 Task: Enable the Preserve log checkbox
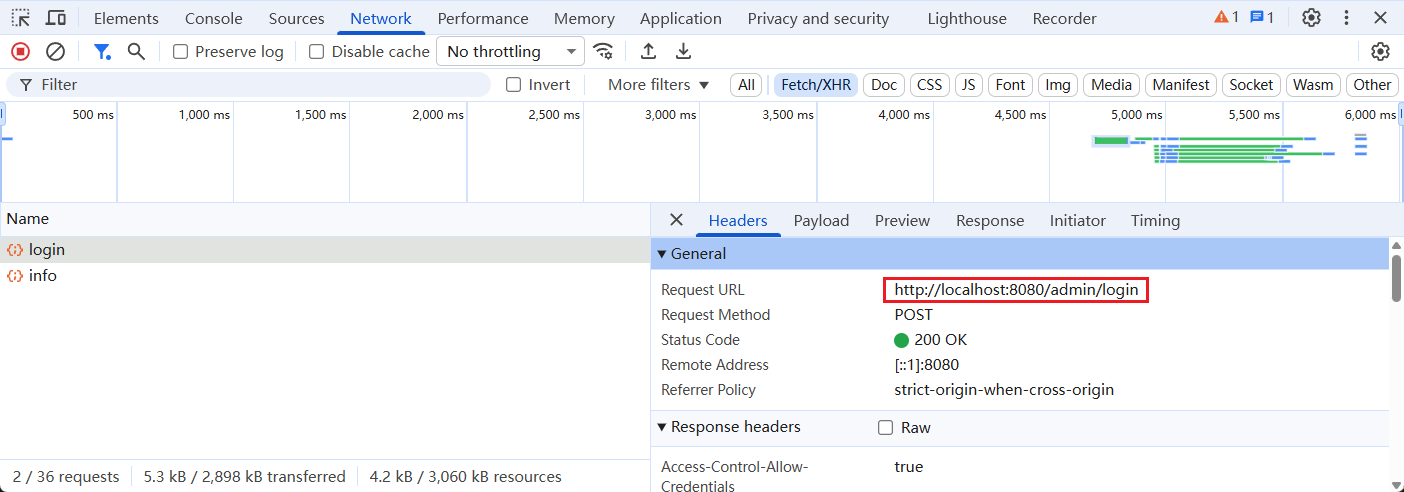(181, 52)
